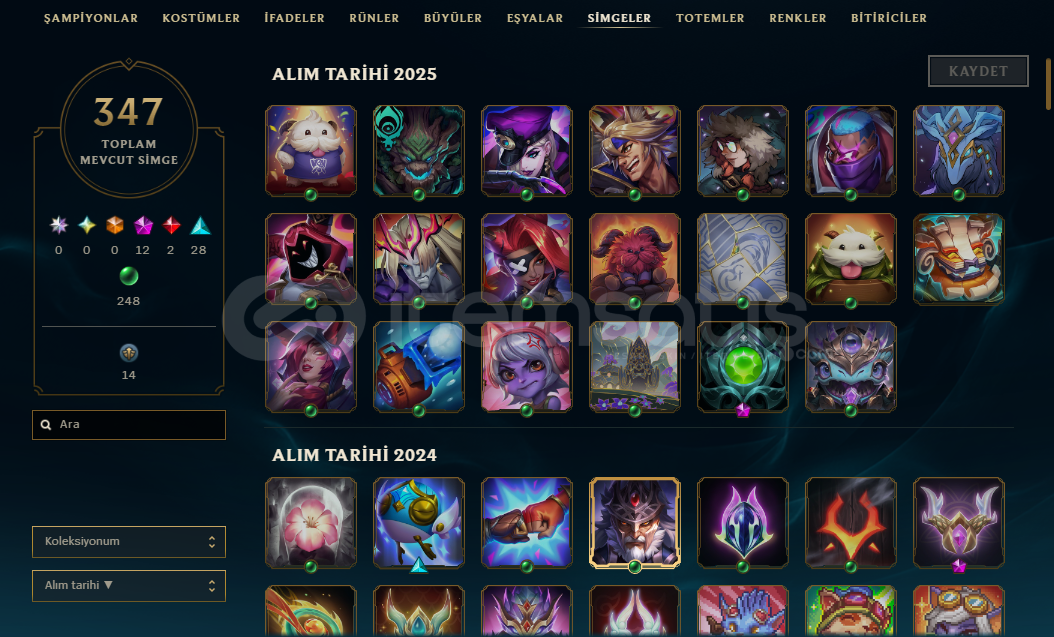Select the bearded king icon with gold border
The image size is (1054, 637).
click(x=635, y=523)
